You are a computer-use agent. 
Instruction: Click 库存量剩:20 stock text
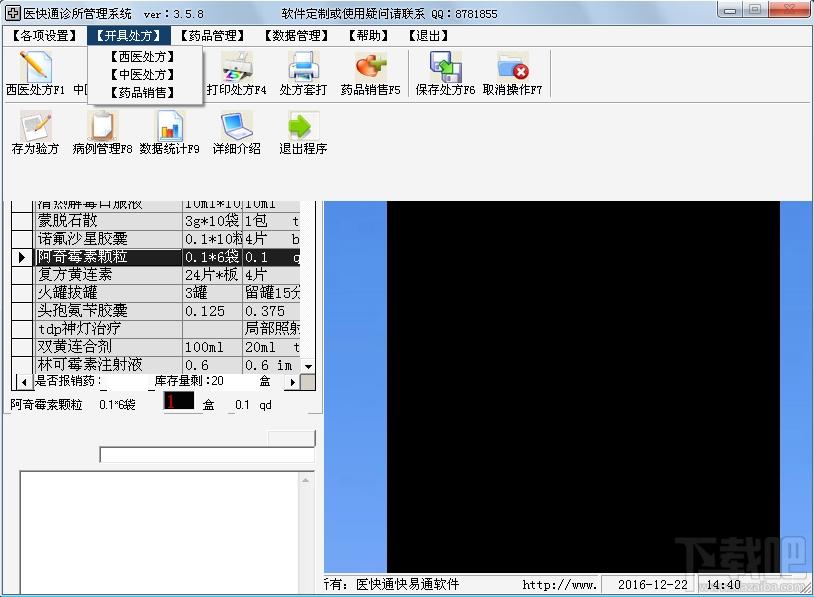click(x=189, y=381)
